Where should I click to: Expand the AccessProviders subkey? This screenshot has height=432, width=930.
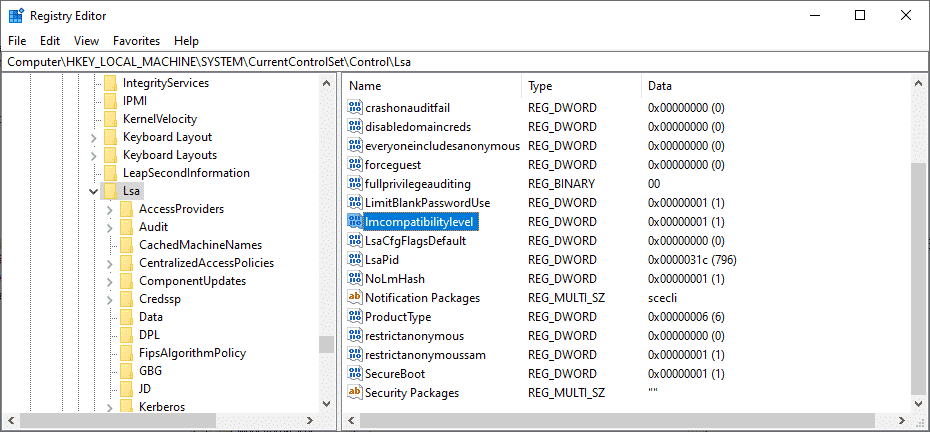pyautogui.click(x=110, y=209)
